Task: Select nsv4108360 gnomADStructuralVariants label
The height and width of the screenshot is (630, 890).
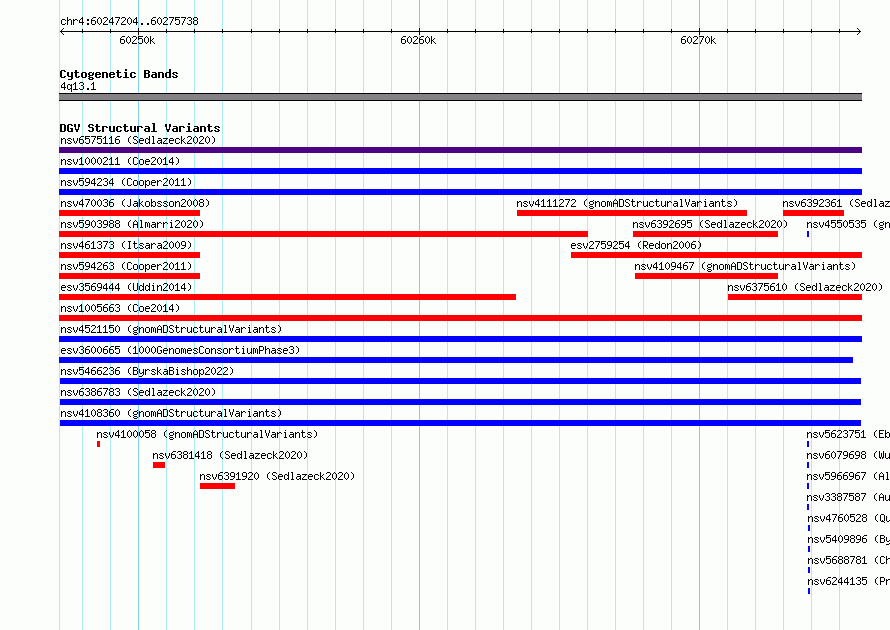Action: (x=171, y=413)
